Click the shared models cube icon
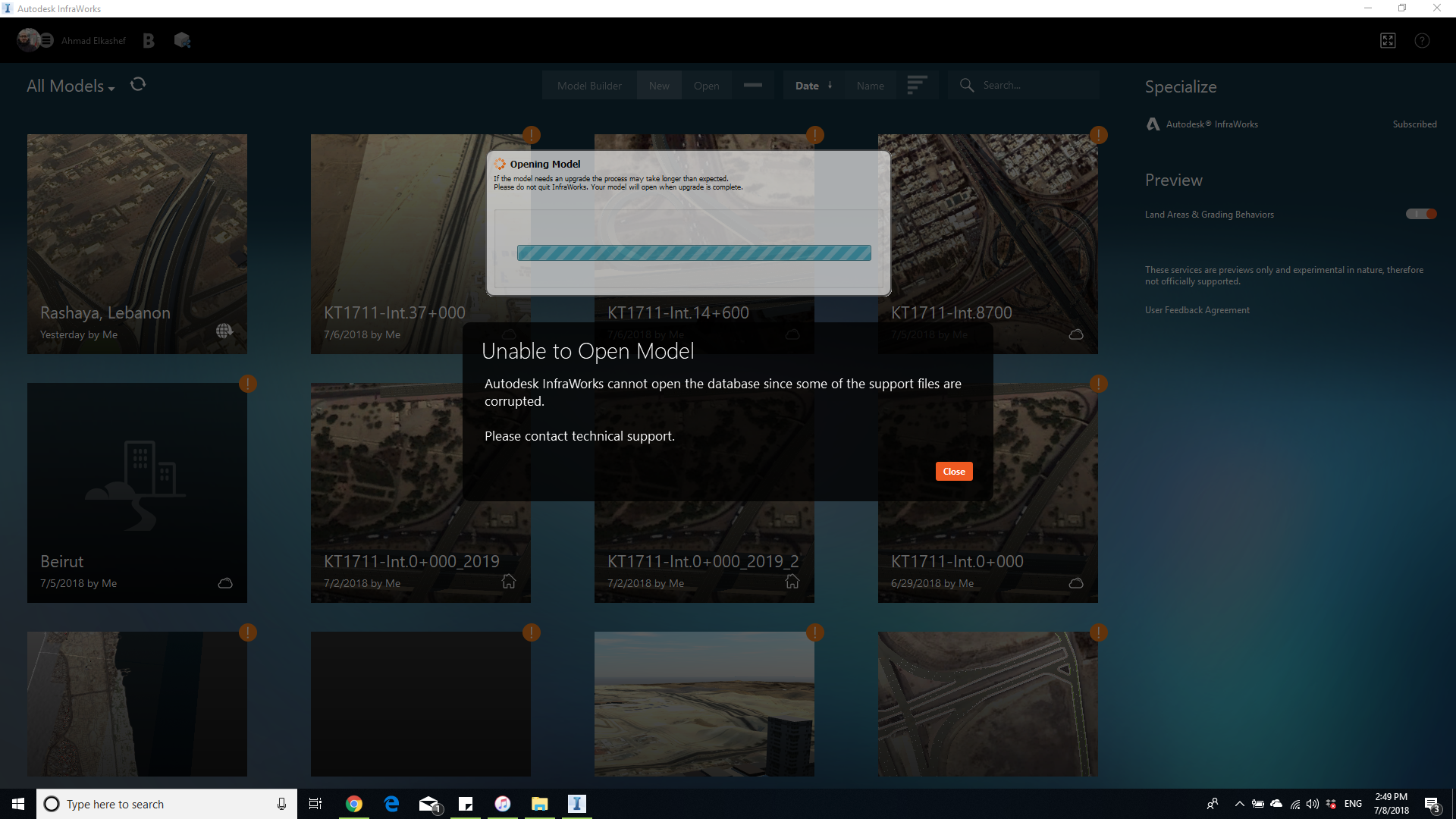The image size is (1456, 819). [182, 40]
